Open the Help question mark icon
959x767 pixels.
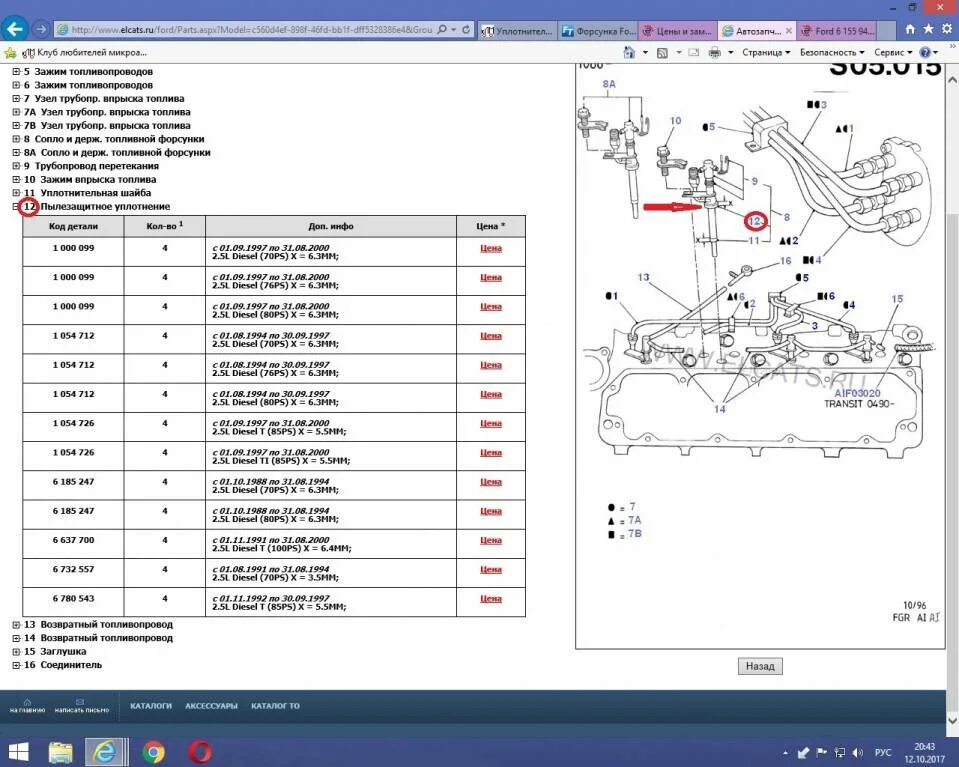click(x=925, y=53)
